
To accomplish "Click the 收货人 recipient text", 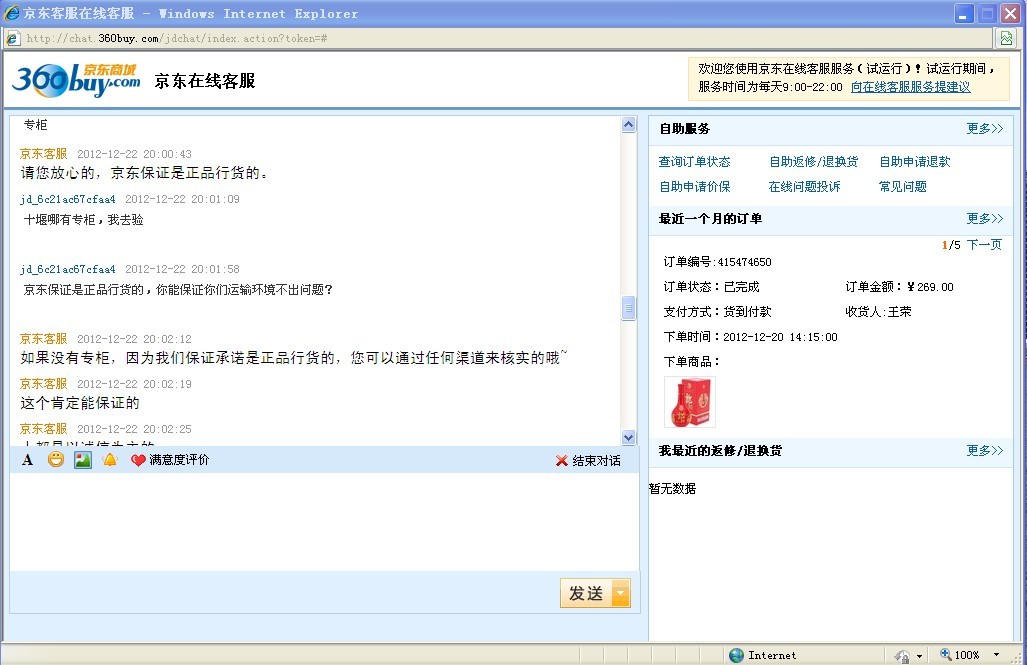I will point(878,311).
